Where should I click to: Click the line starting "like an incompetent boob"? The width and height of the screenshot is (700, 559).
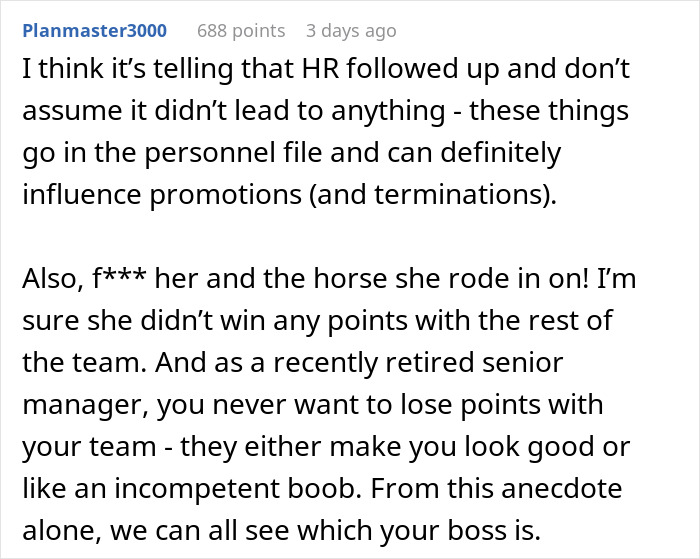click(322, 488)
